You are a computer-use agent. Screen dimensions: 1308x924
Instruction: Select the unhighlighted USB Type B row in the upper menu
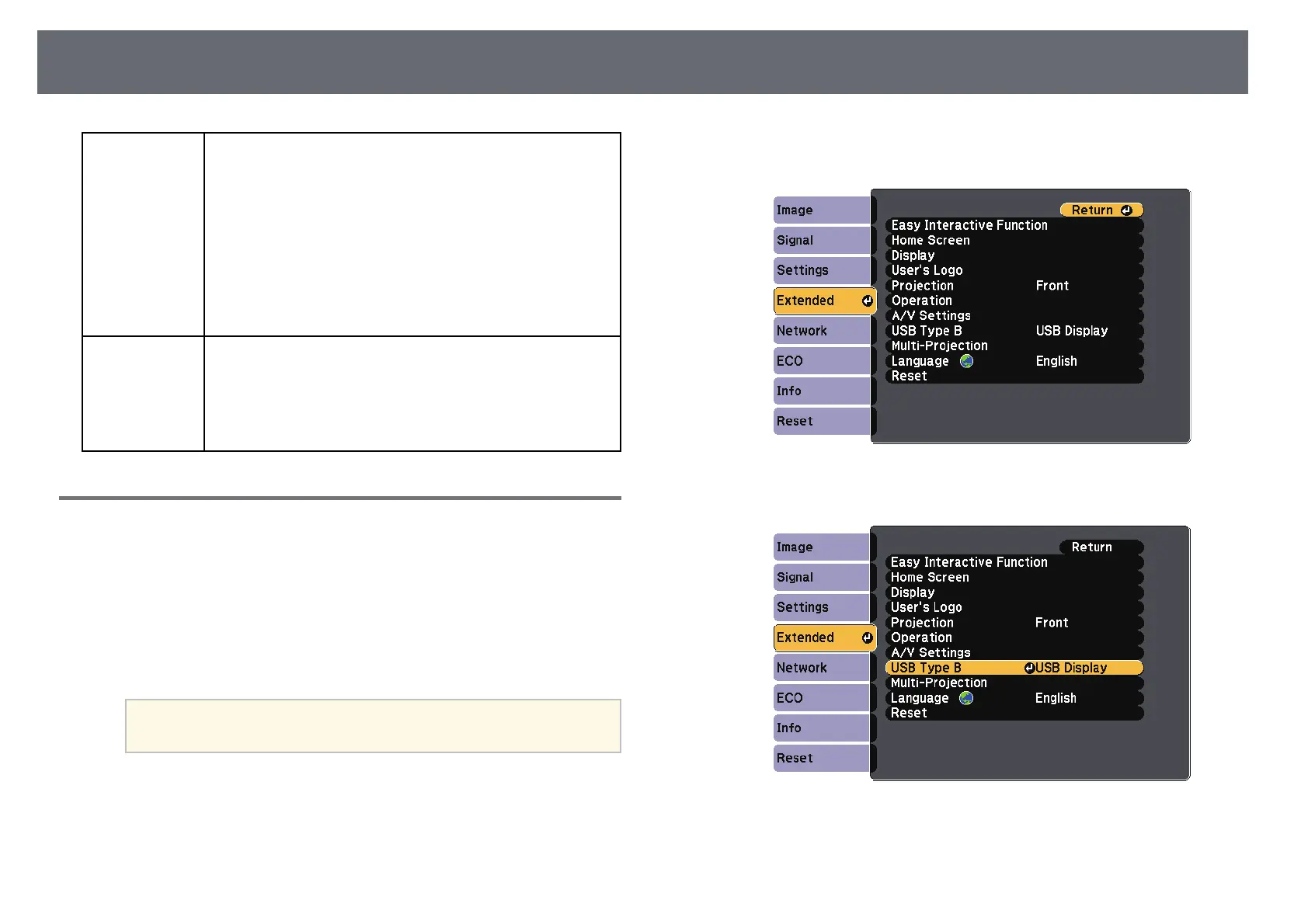(1014, 331)
